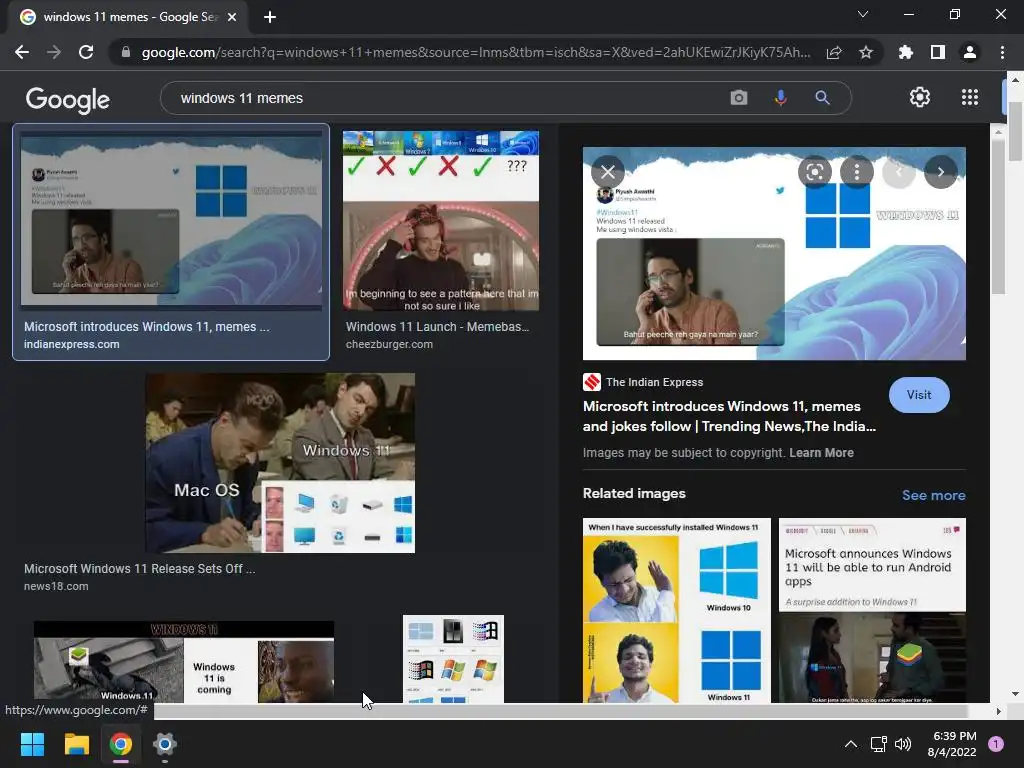Search inside image with Lens icon
This screenshot has height=768, width=1024.
[x=814, y=172]
